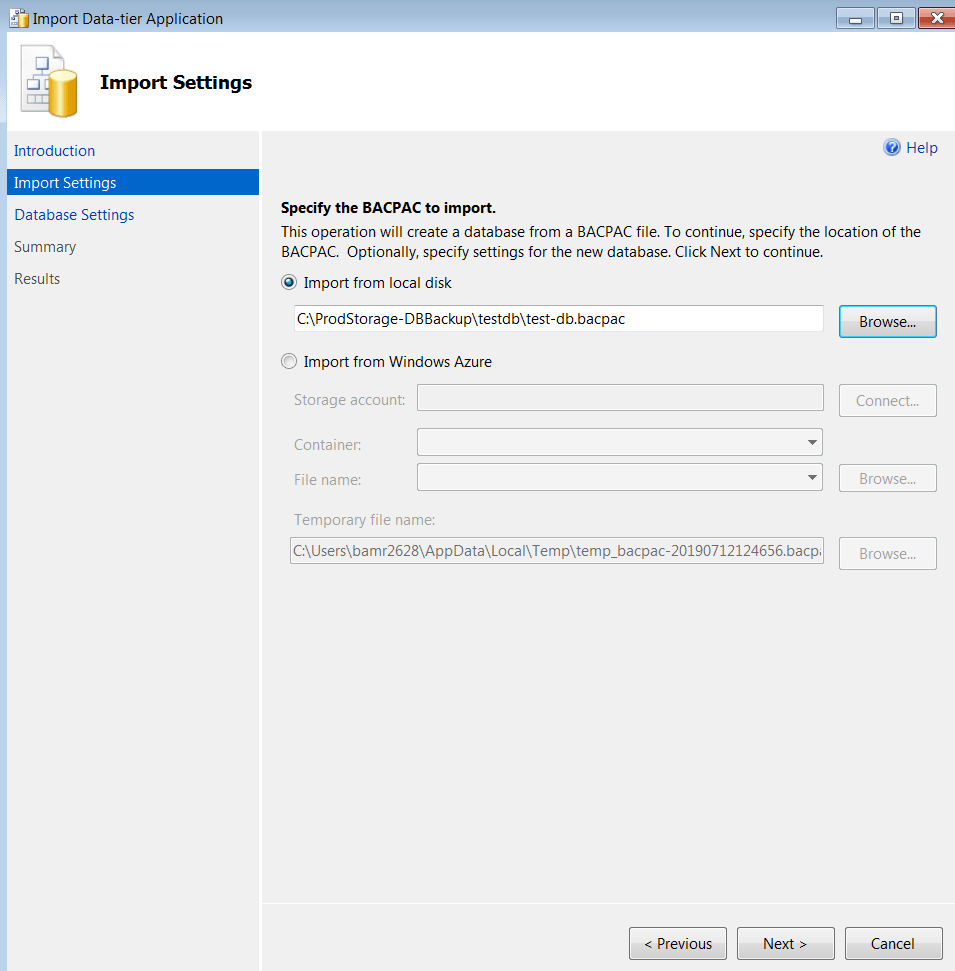Viewport: 955px width, 971px height.
Task: Select the Summary step in sidebar
Action: (45, 247)
